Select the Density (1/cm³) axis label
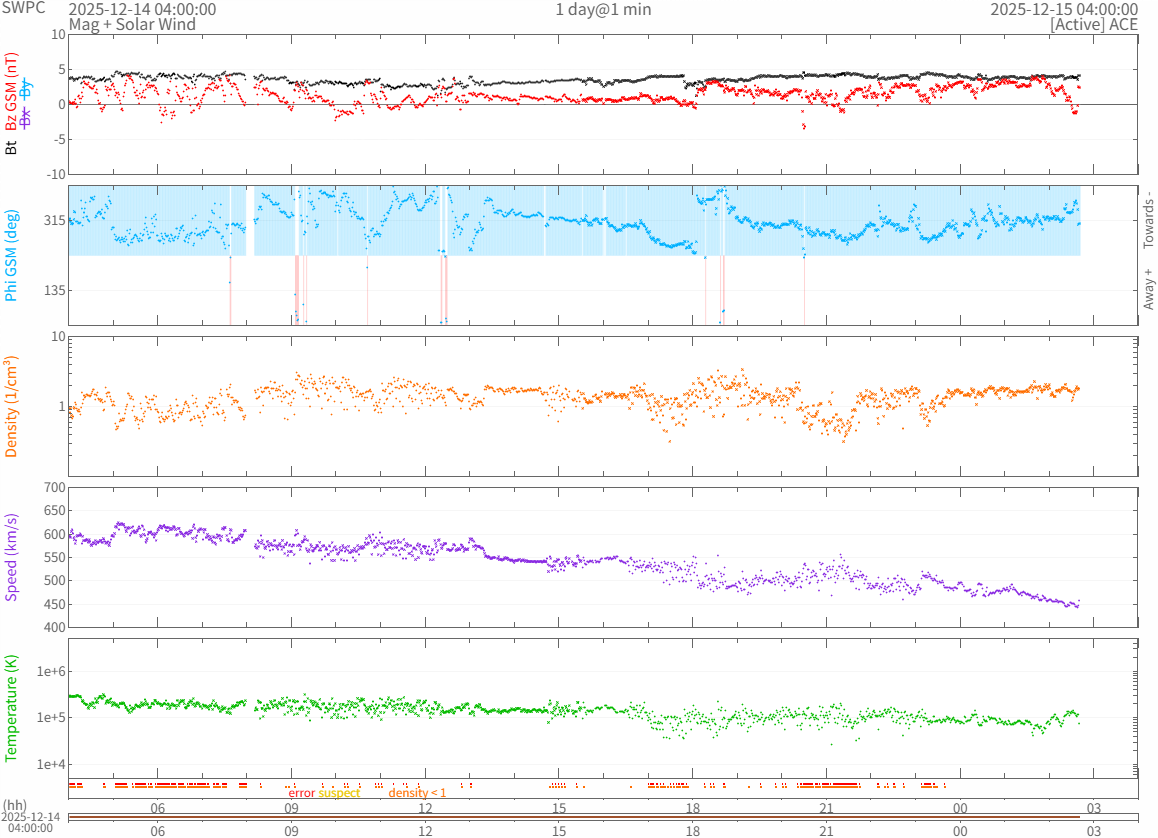Viewport: 1158px width, 838px height. 12,407
